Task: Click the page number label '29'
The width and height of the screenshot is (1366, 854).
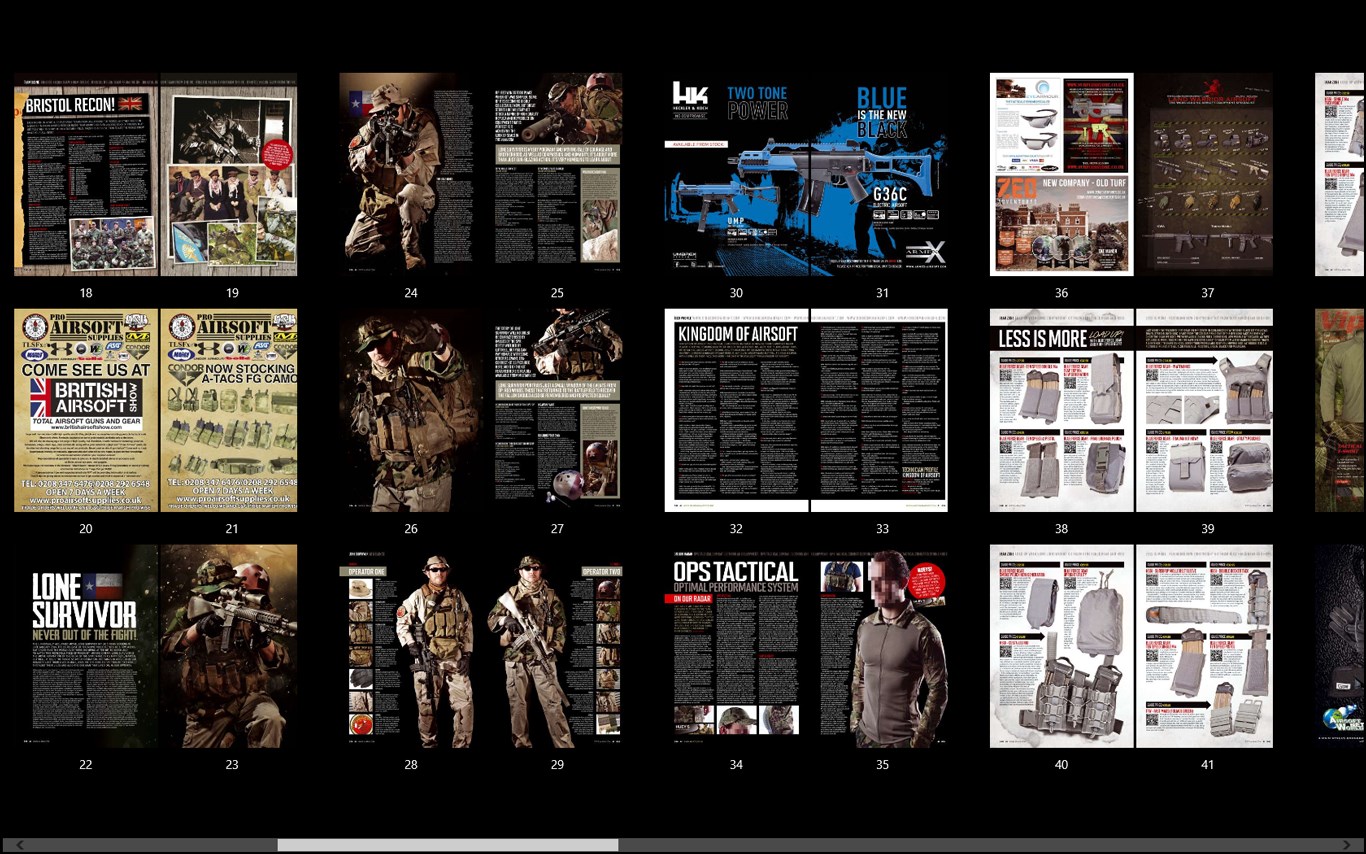Action: pyautogui.click(x=557, y=765)
